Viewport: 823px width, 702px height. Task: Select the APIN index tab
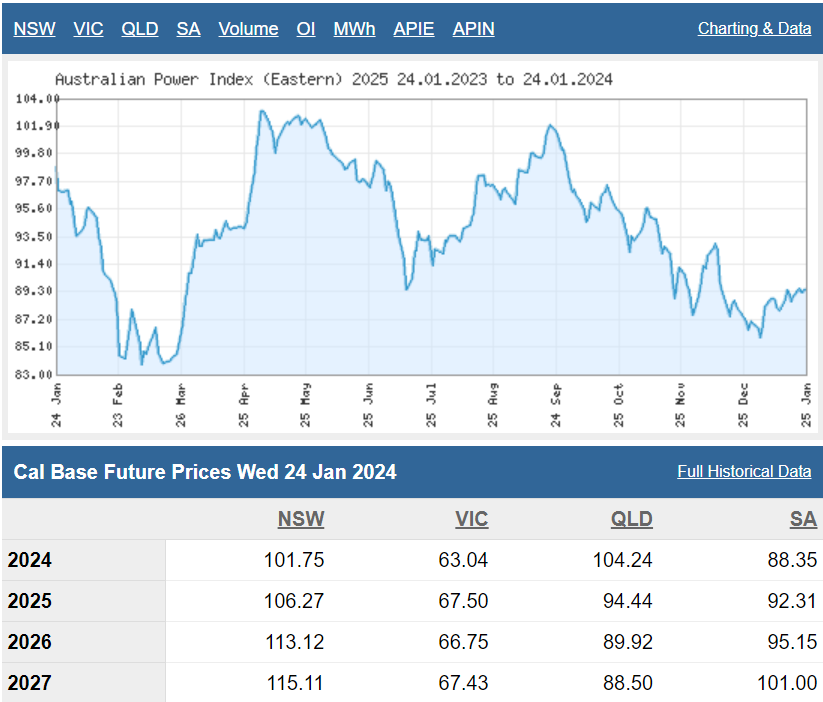coord(473,29)
